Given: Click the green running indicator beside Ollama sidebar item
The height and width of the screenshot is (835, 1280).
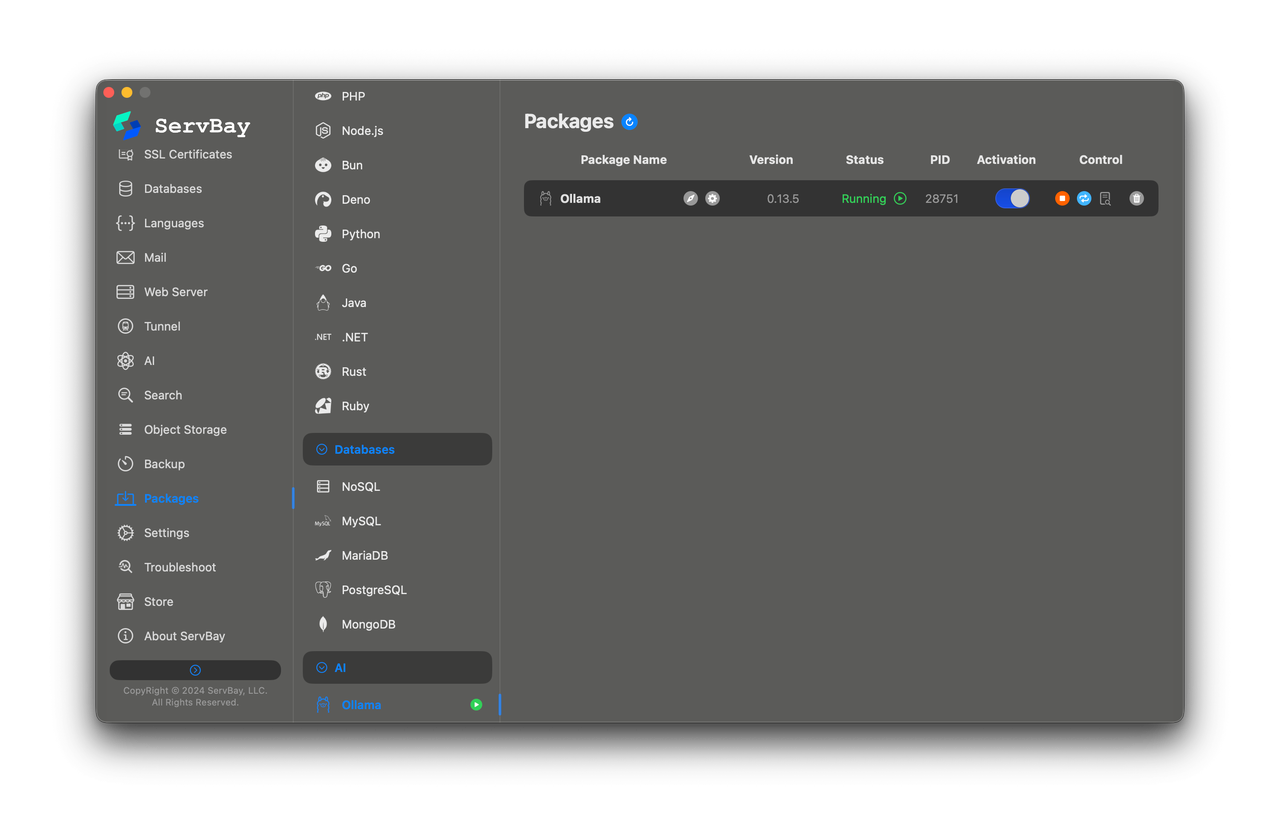Looking at the screenshot, I should click(x=476, y=705).
